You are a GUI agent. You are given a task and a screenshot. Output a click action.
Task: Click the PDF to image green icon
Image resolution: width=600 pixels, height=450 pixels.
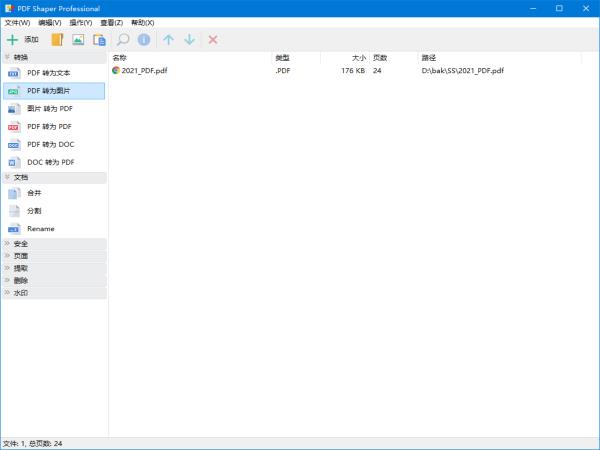14,91
